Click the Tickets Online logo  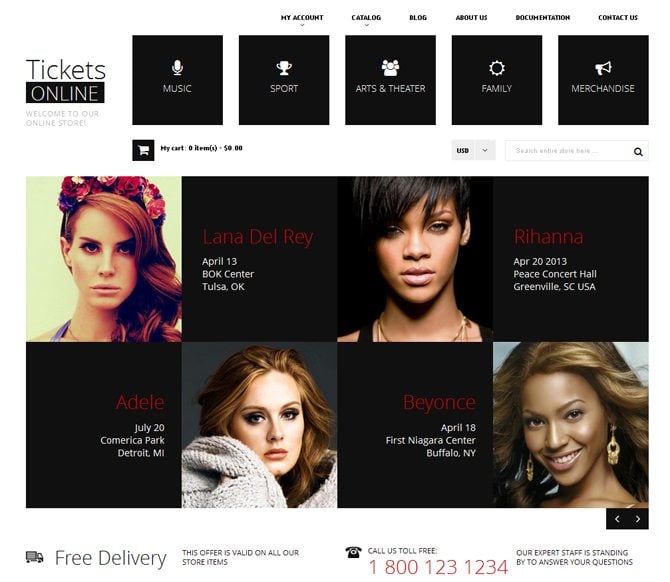[x=65, y=80]
